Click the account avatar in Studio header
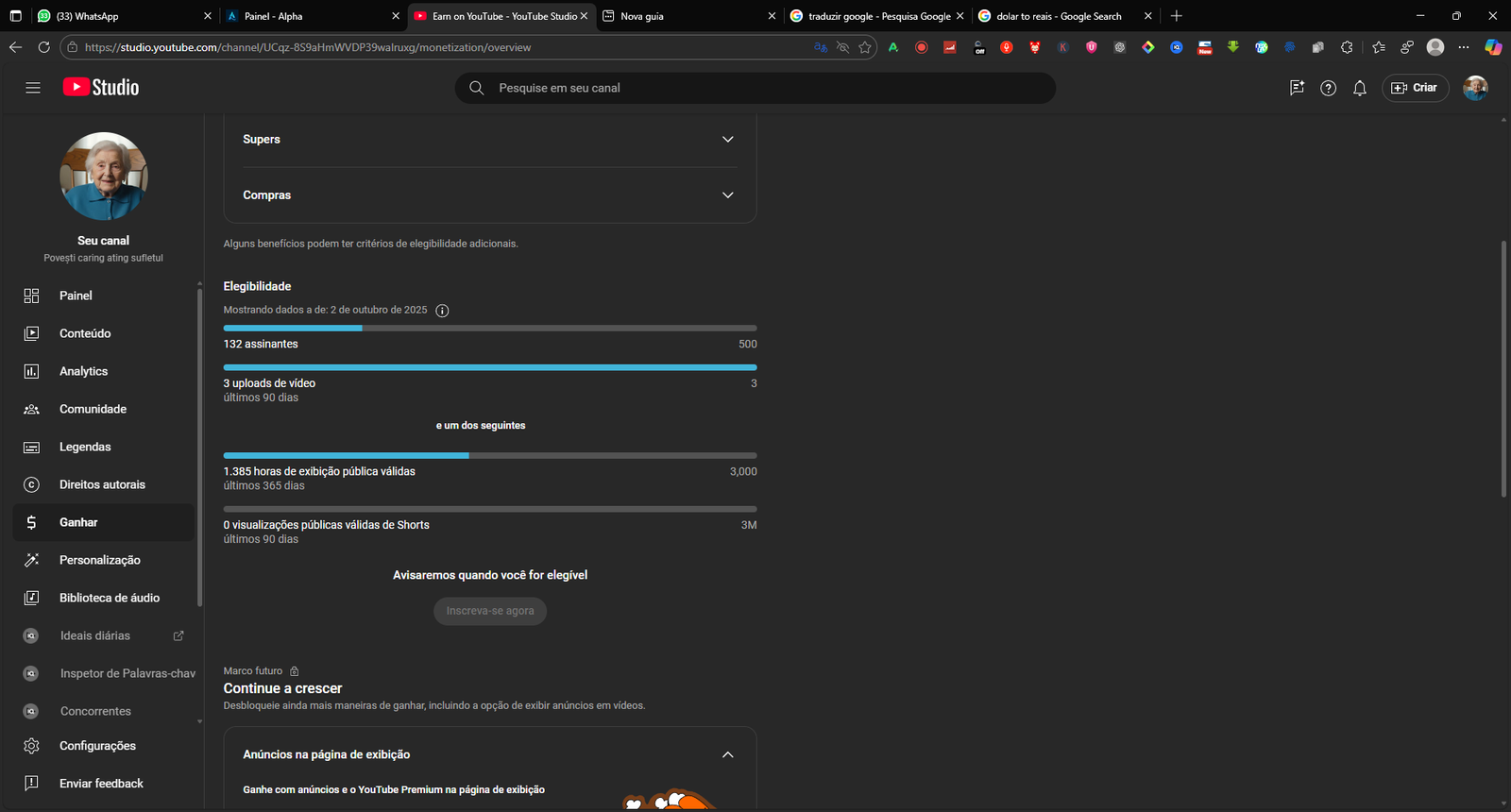 tap(1475, 88)
